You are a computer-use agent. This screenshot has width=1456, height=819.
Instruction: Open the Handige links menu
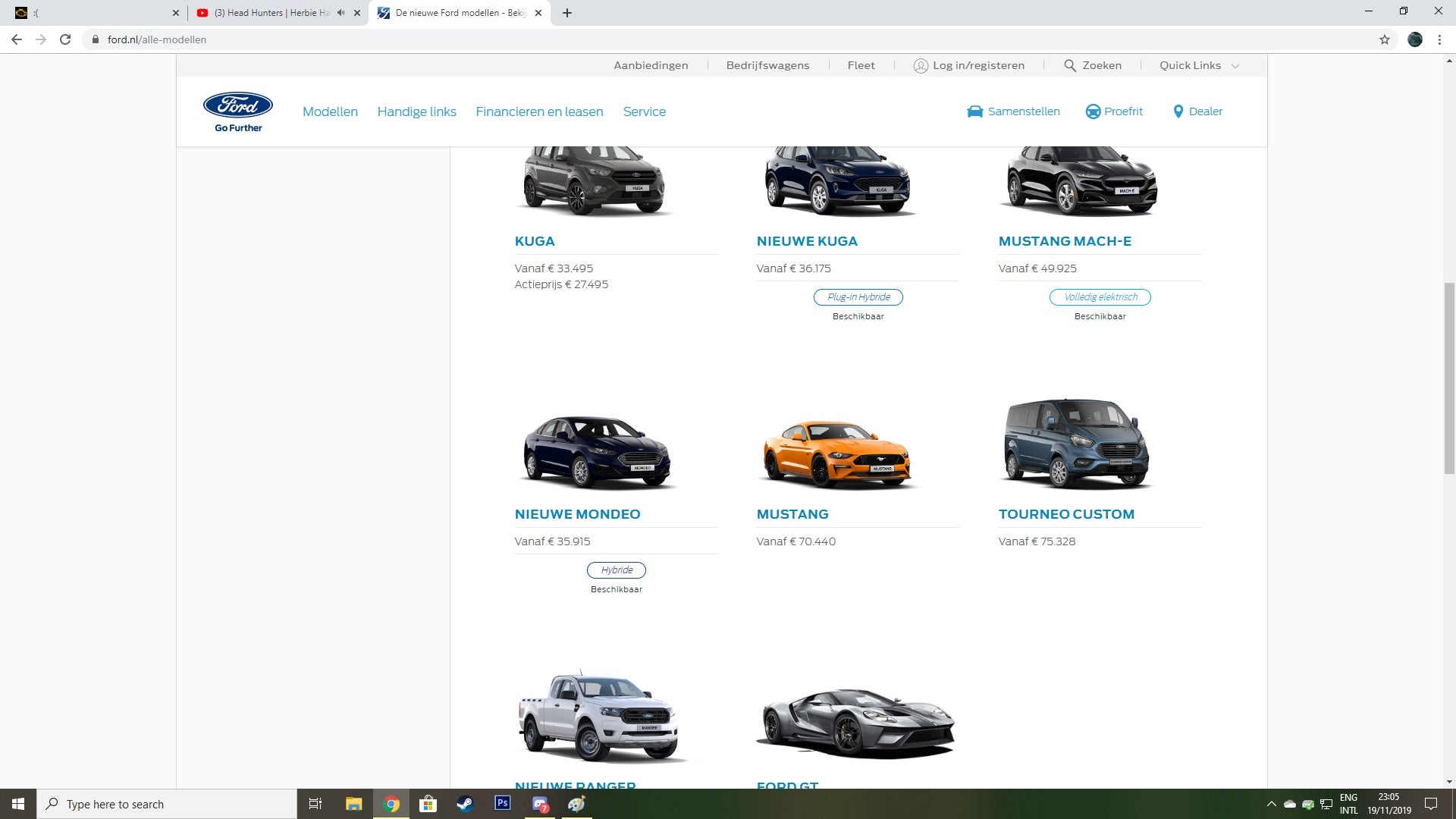coord(417,111)
